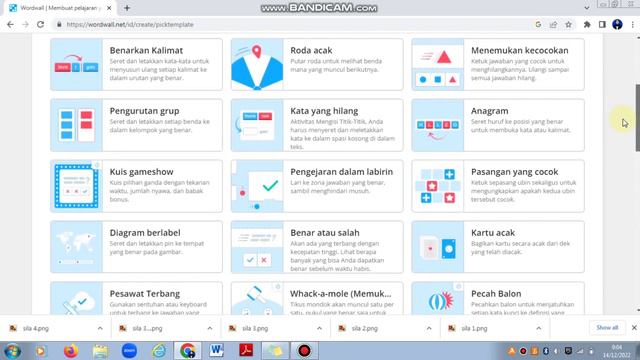Launch Firefox from the taskbar

click(71, 351)
